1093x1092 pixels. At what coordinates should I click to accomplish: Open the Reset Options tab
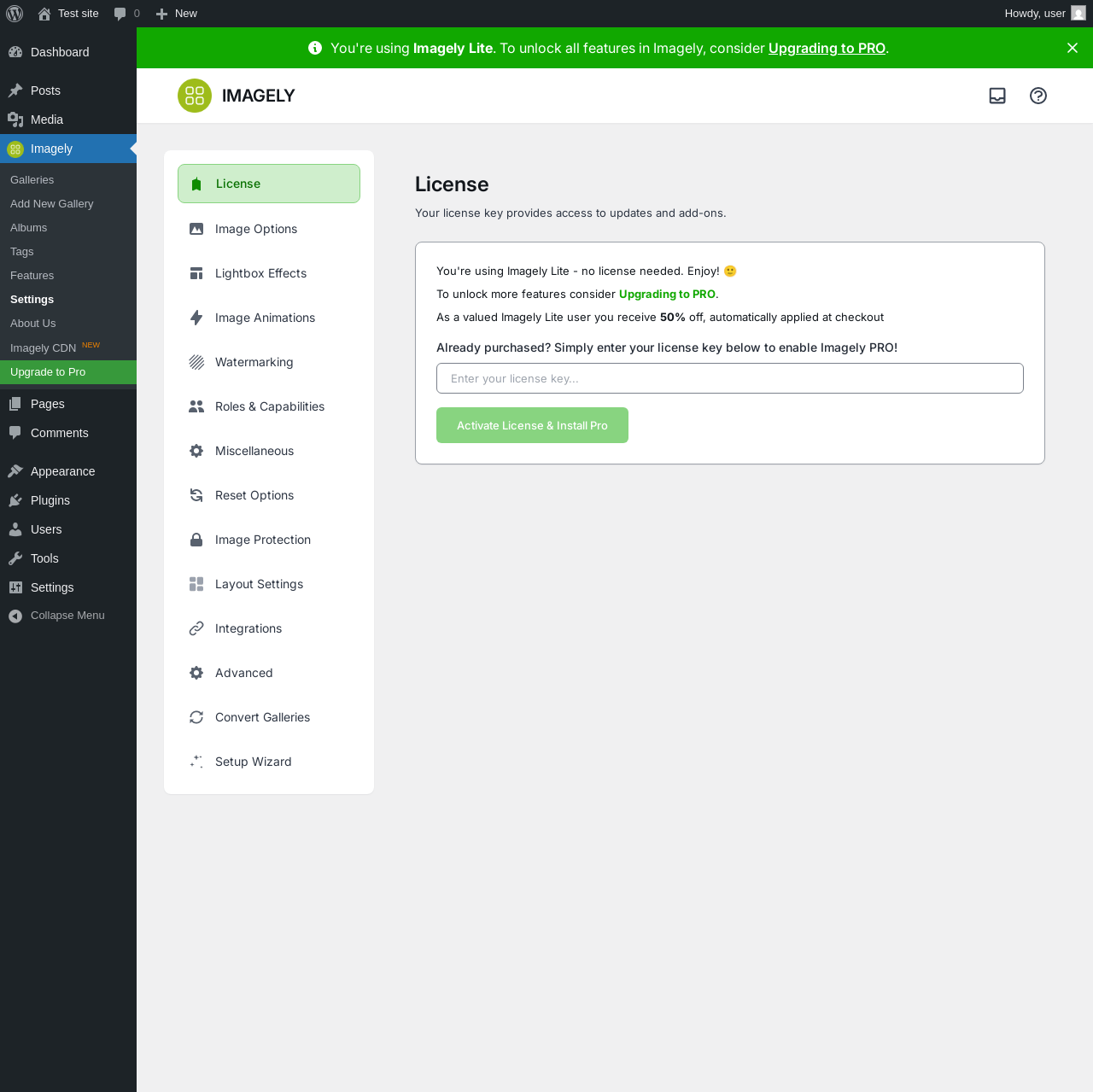coord(269,495)
